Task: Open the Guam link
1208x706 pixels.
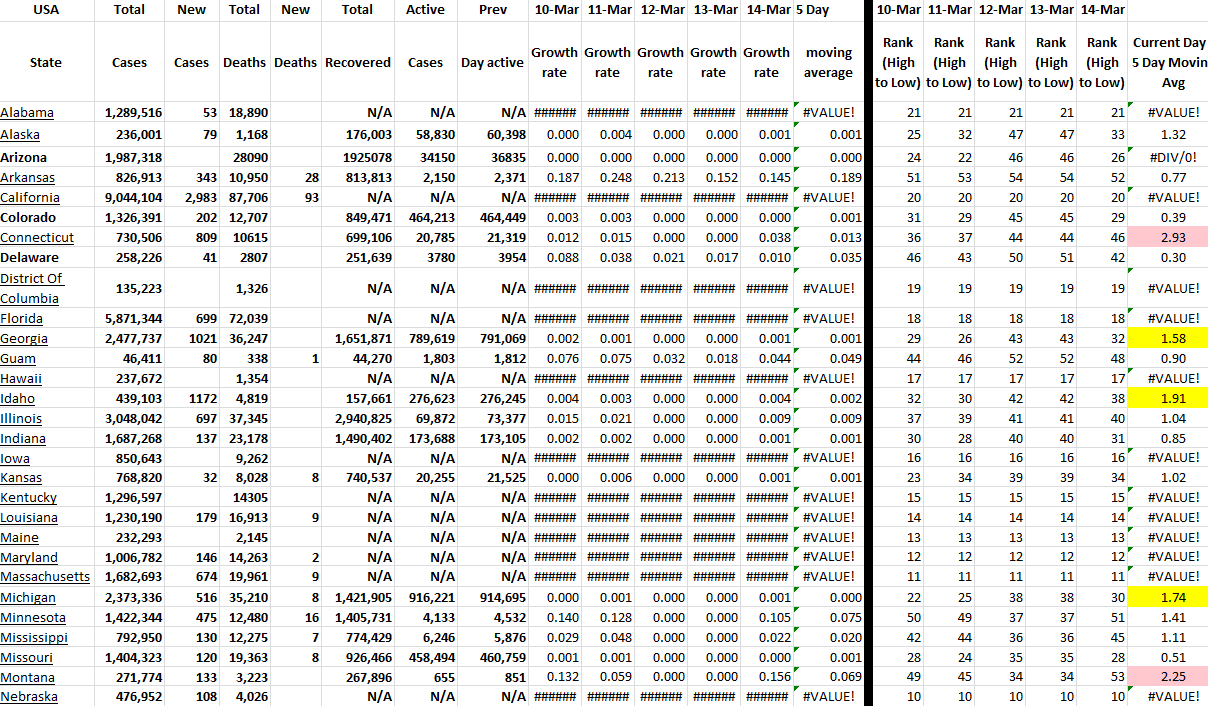Action: tap(18, 359)
